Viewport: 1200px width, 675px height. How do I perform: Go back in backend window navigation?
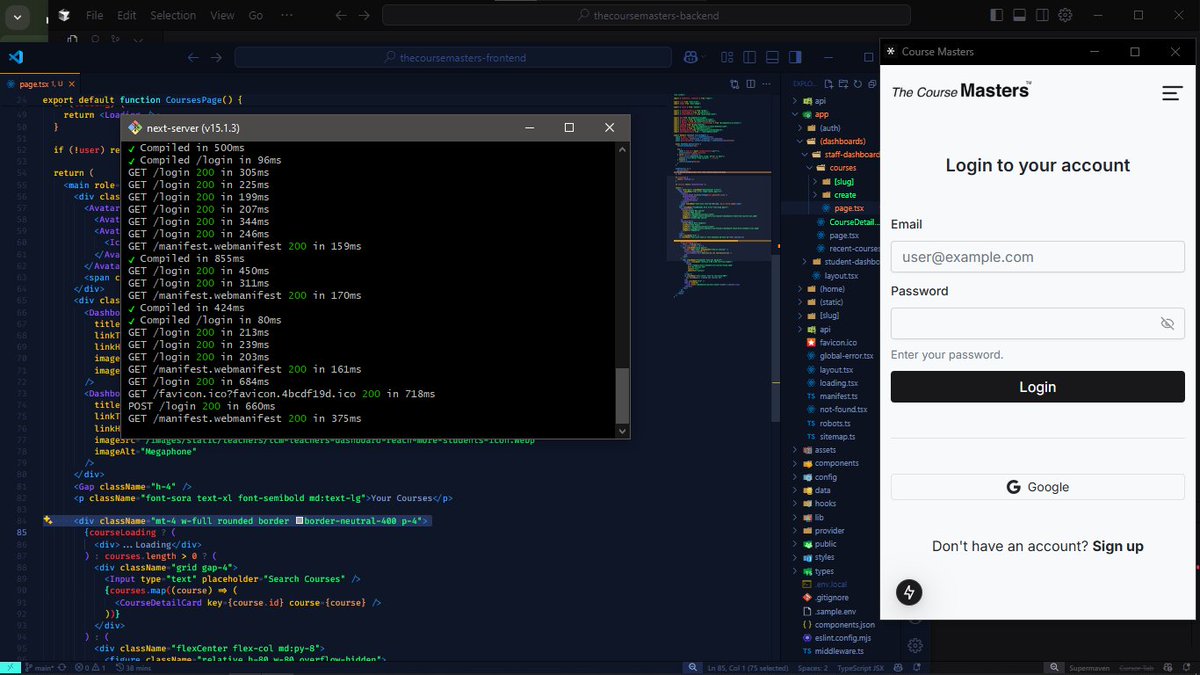[342, 15]
